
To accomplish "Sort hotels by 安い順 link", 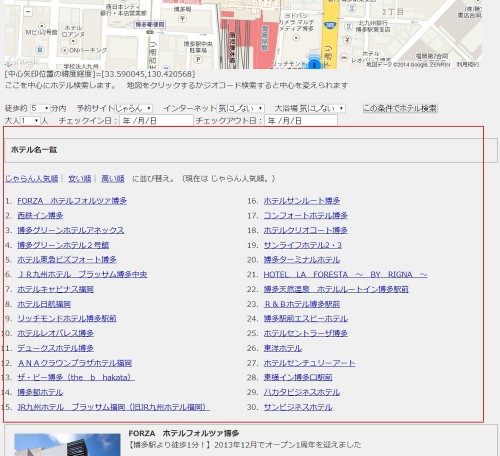I will point(80,179).
